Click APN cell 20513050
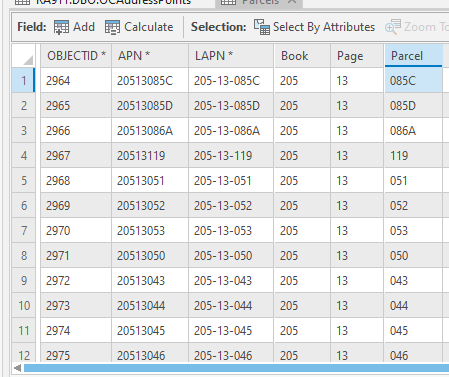The width and height of the screenshot is (449, 377). click(150, 255)
